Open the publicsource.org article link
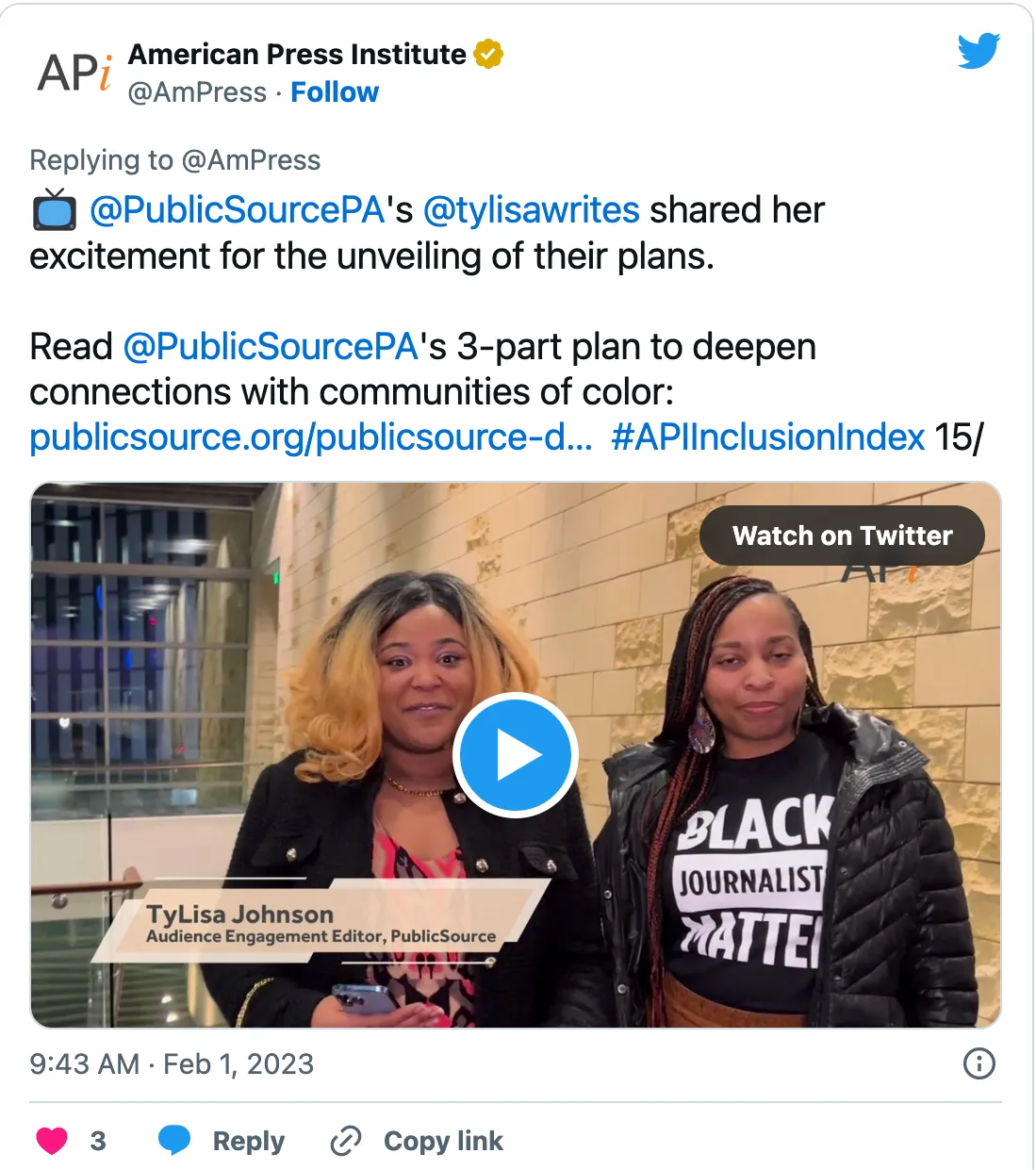 (x=311, y=437)
